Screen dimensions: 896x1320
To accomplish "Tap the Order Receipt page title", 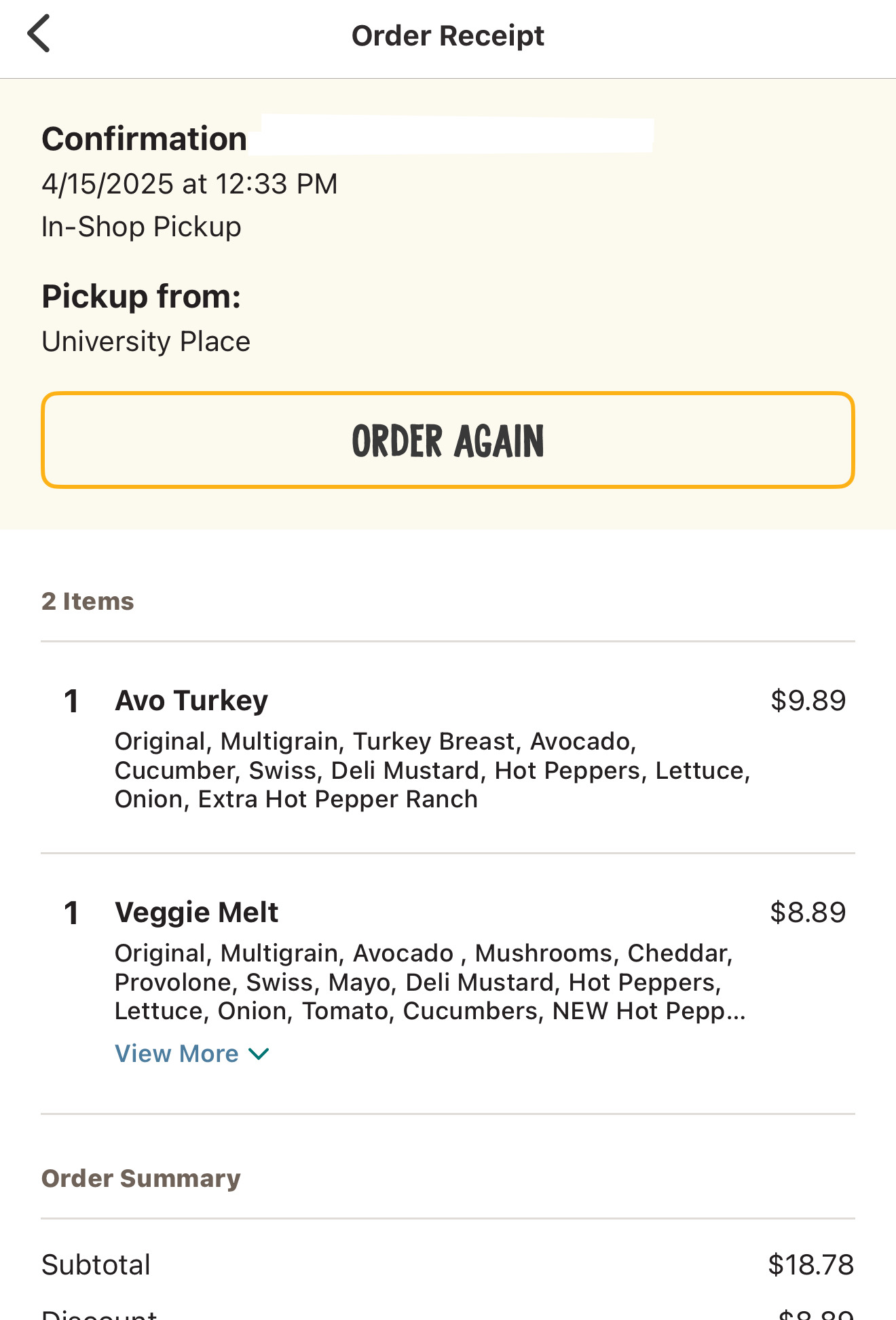I will 448,35.
